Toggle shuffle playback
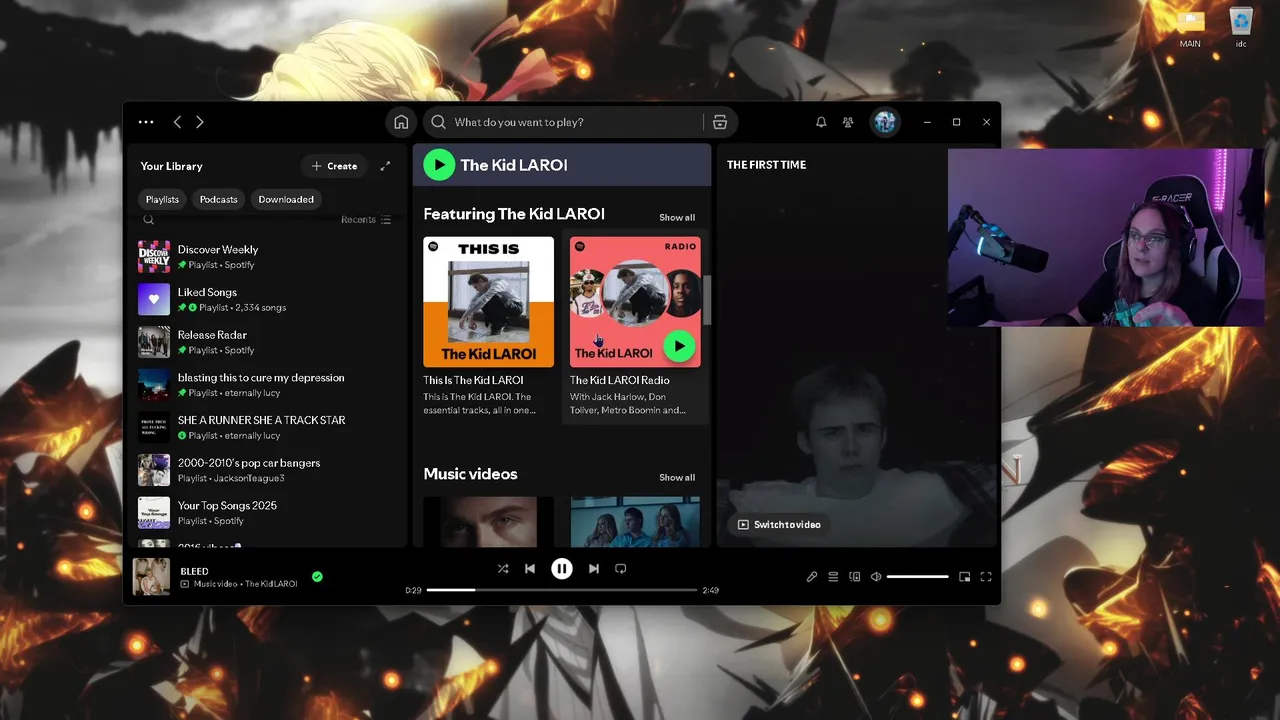The image size is (1280, 720). click(503, 568)
